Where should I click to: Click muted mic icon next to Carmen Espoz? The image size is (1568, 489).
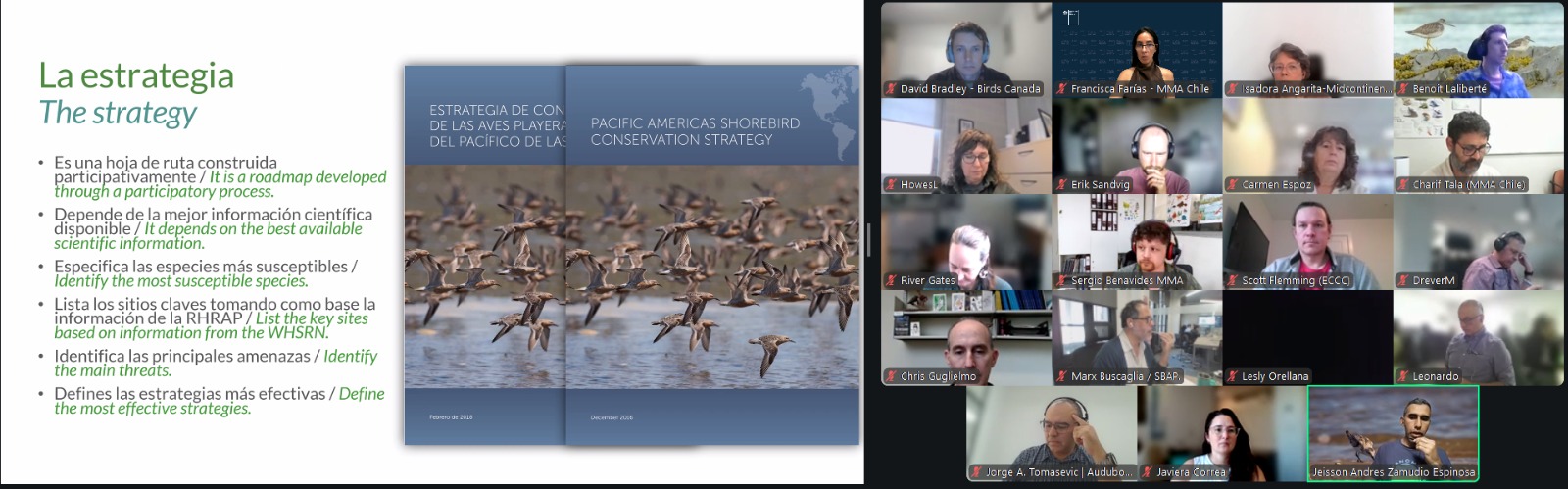[x=1233, y=185]
